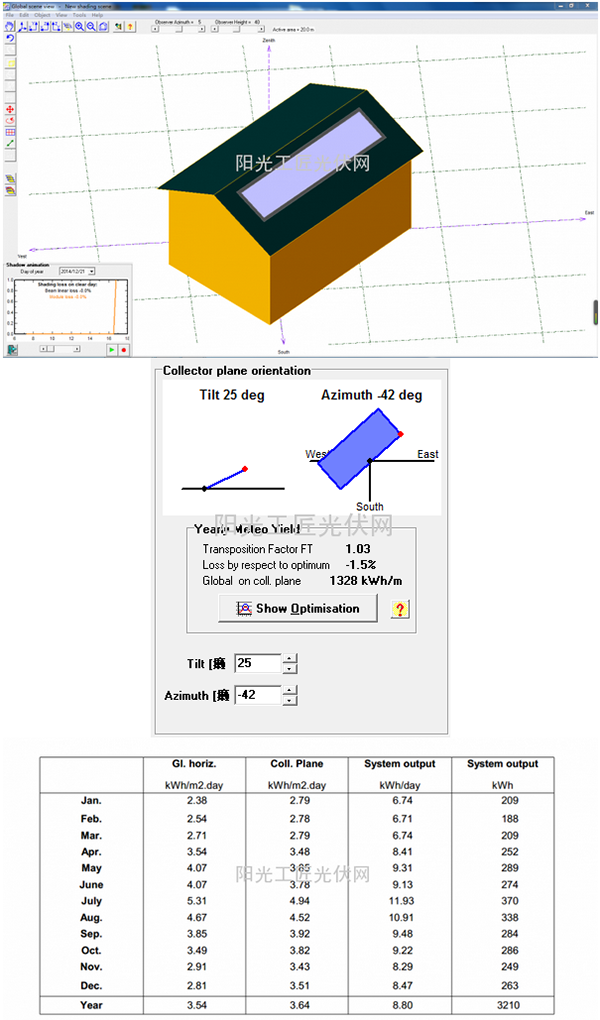Click the blue undo arrow icon
Viewport: 600px width, 1020px height.
(10, 38)
